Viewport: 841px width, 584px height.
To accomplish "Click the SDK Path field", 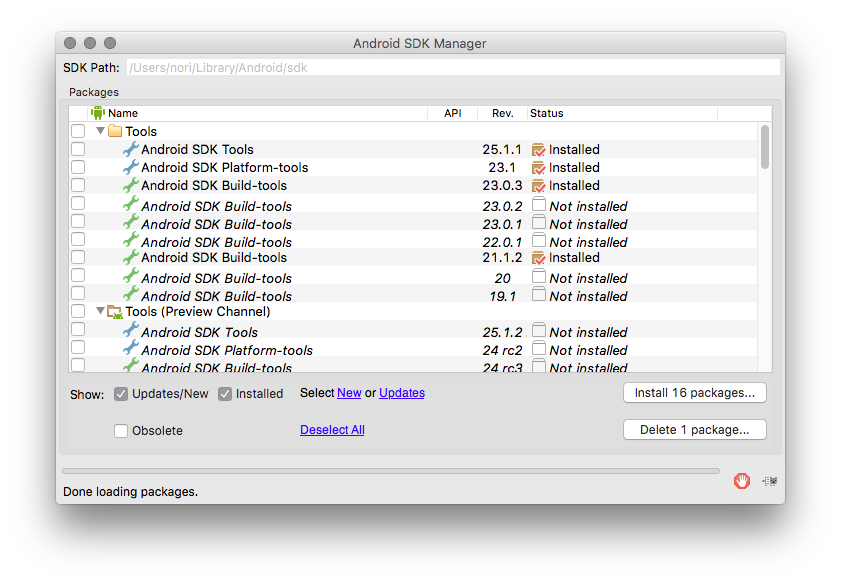I will 453,68.
